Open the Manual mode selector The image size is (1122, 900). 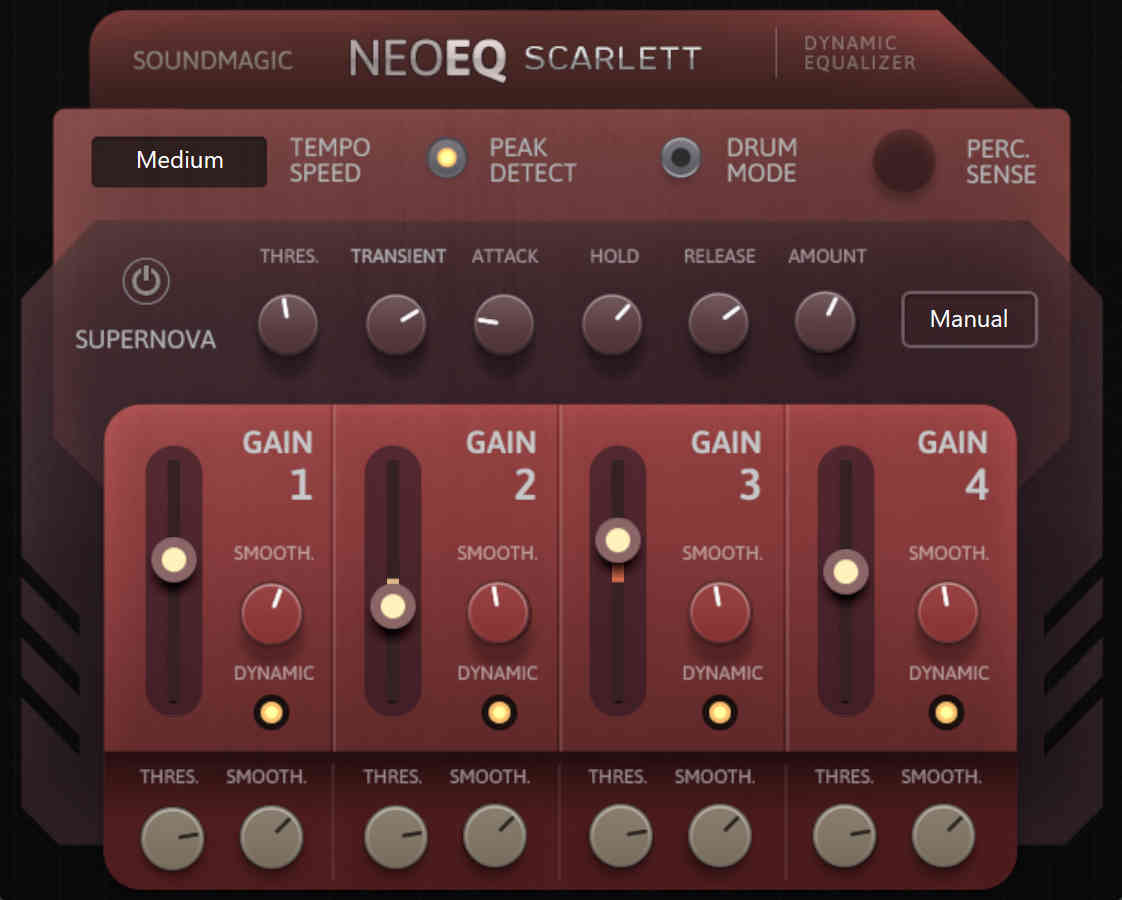tap(969, 319)
